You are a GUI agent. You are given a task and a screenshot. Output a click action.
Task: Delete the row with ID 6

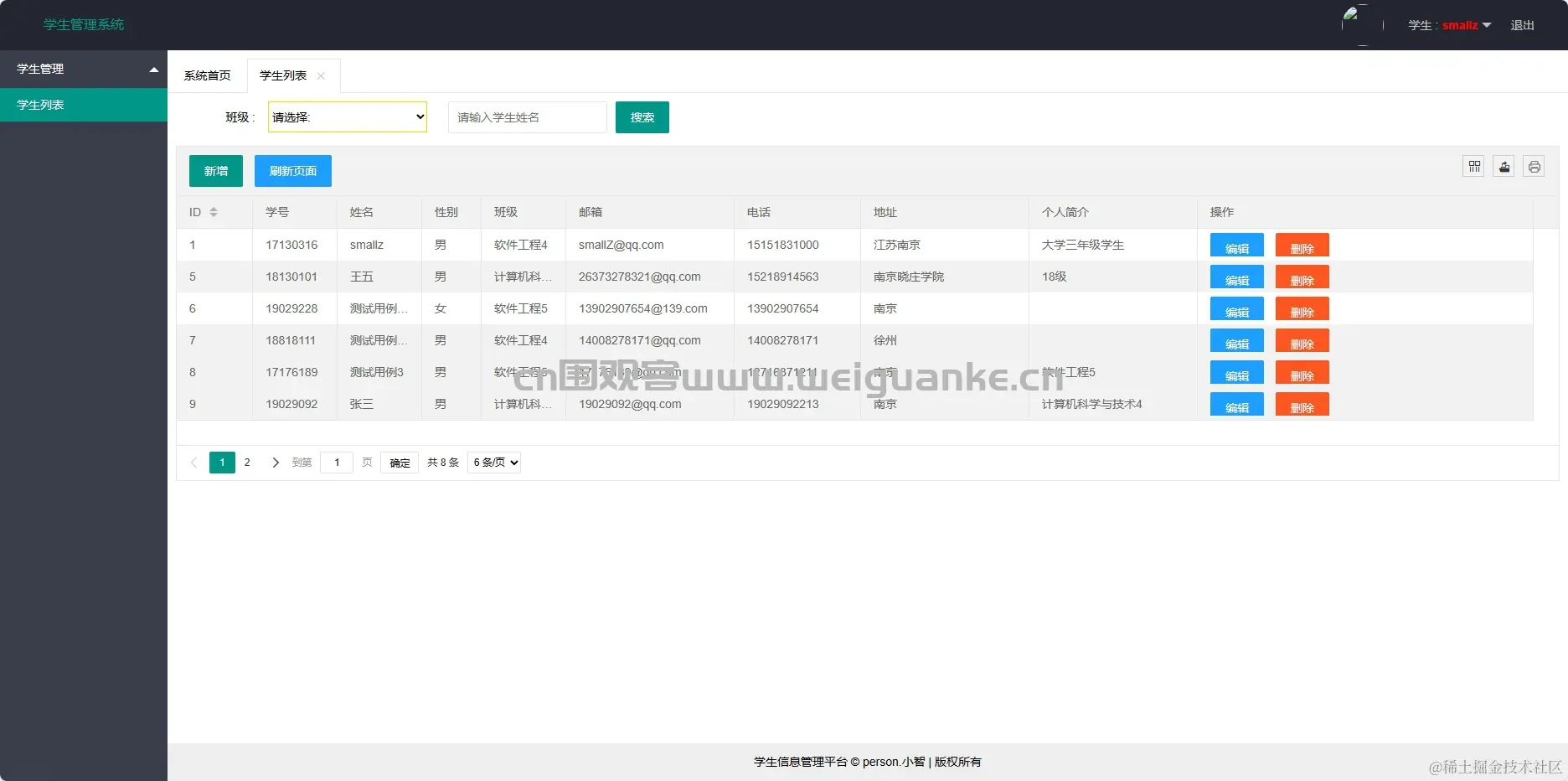coord(1302,309)
